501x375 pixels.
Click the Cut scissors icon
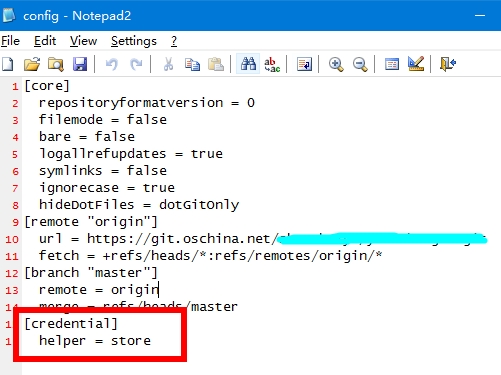coord(168,64)
